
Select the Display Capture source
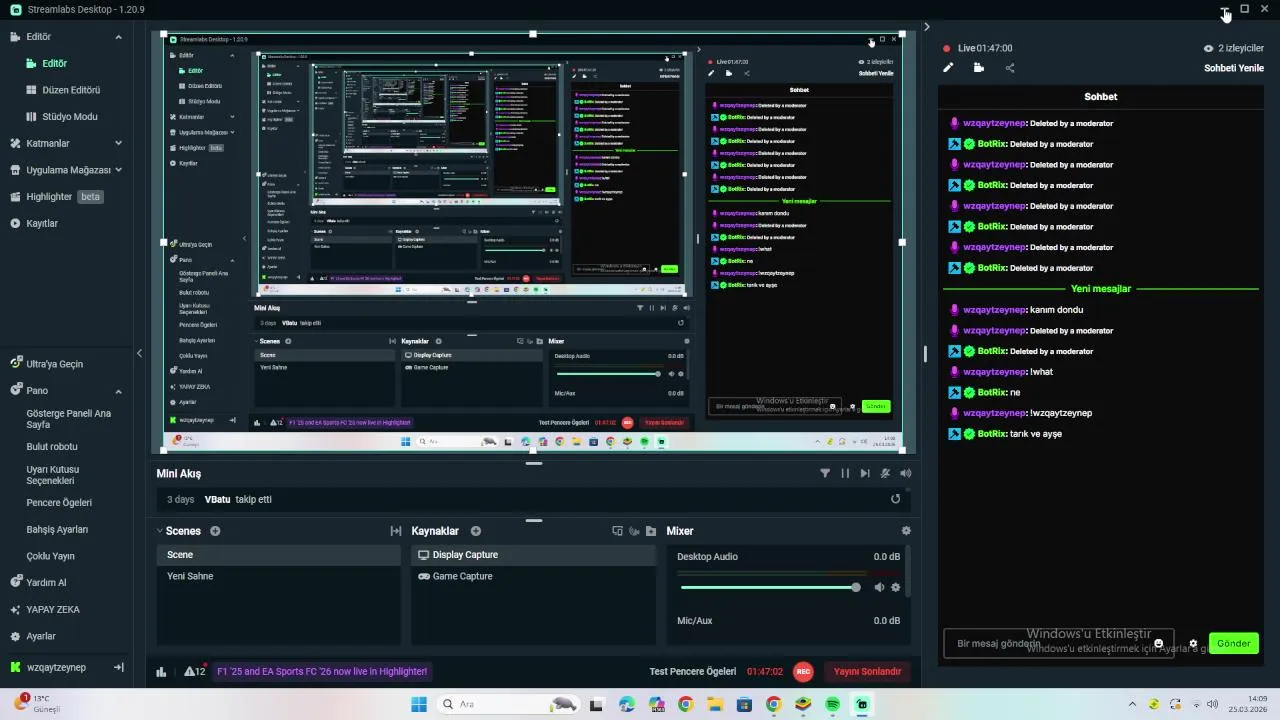pyautogui.click(x=533, y=555)
